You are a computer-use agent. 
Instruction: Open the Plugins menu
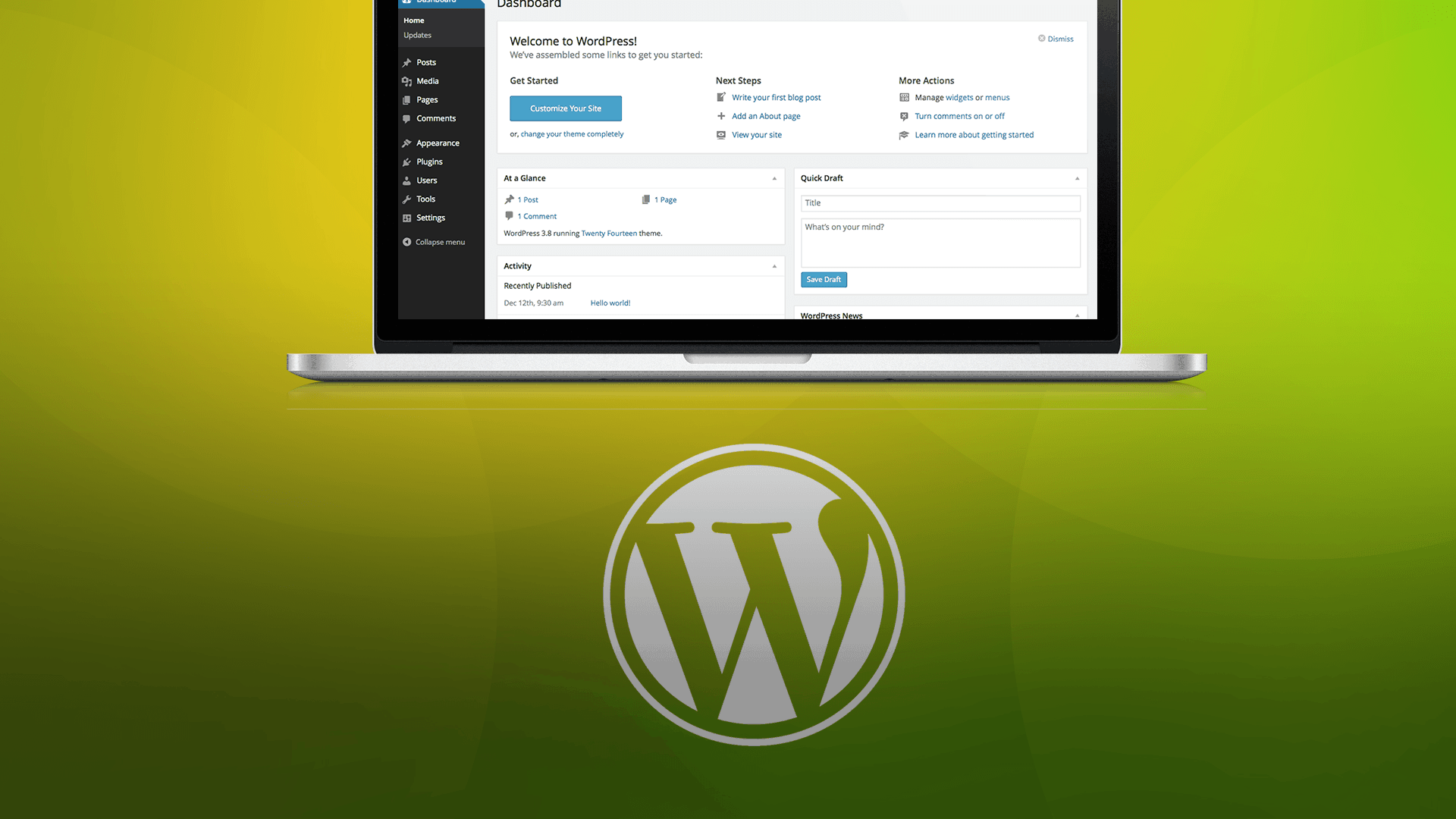[x=429, y=162]
